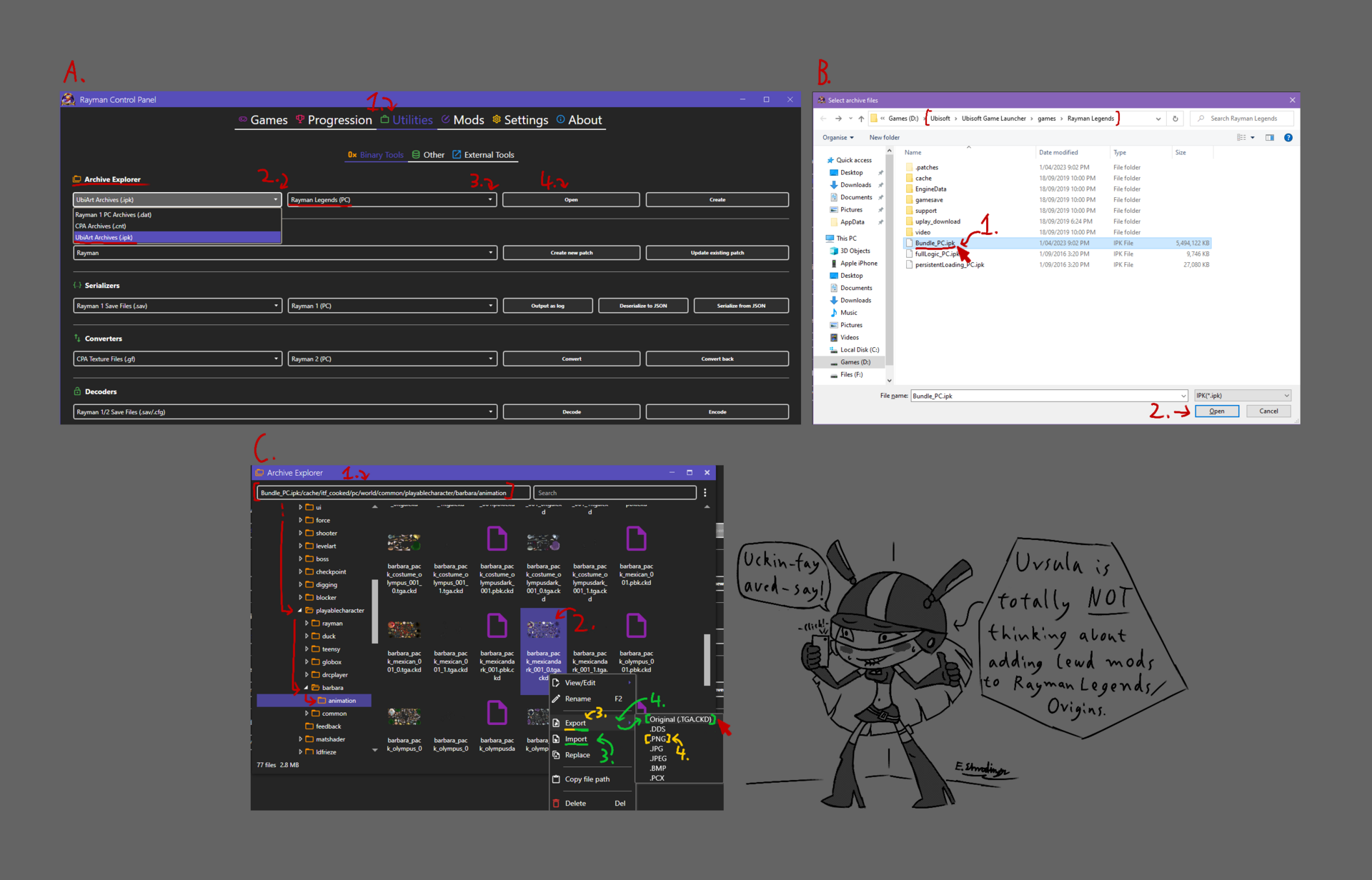Click Create new patch button
The width and height of the screenshot is (1372, 880).
pos(572,253)
